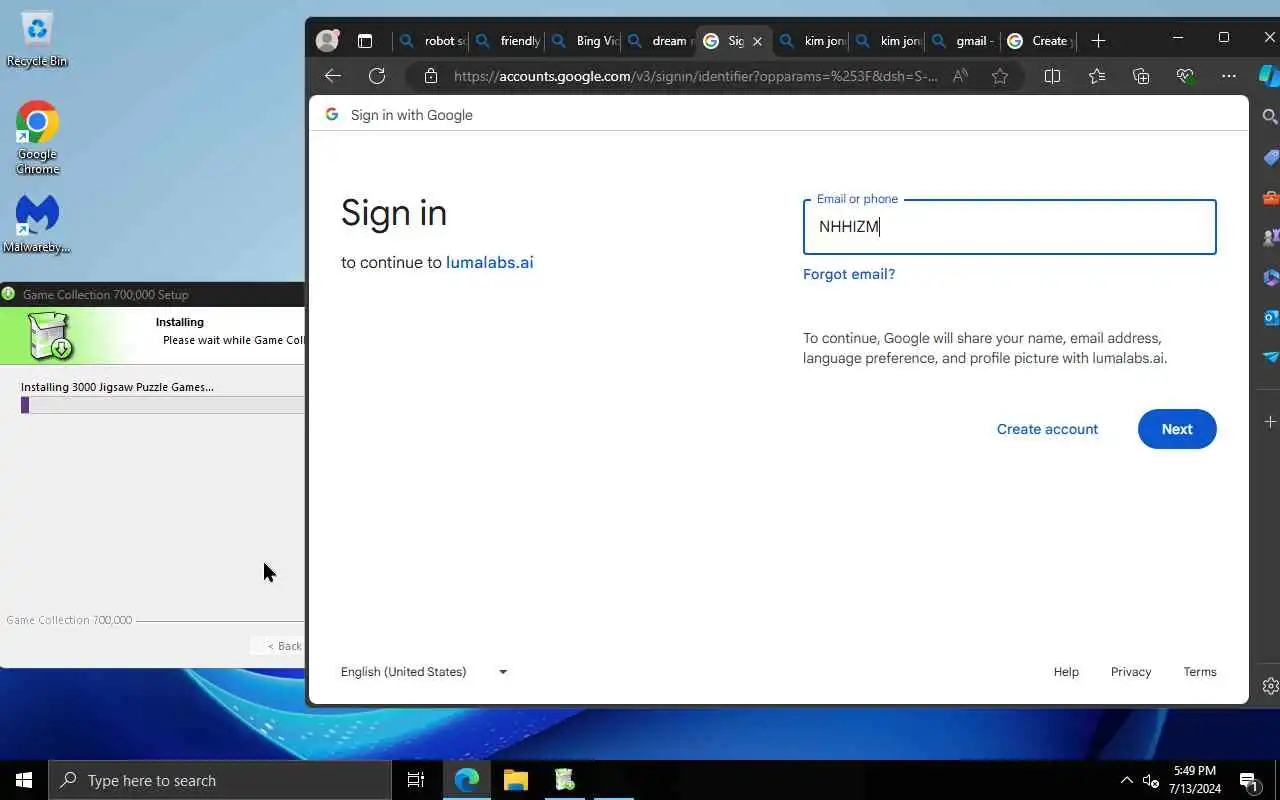This screenshot has height=800, width=1280.
Task: Click the installer icon in taskbar
Action: click(x=565, y=780)
